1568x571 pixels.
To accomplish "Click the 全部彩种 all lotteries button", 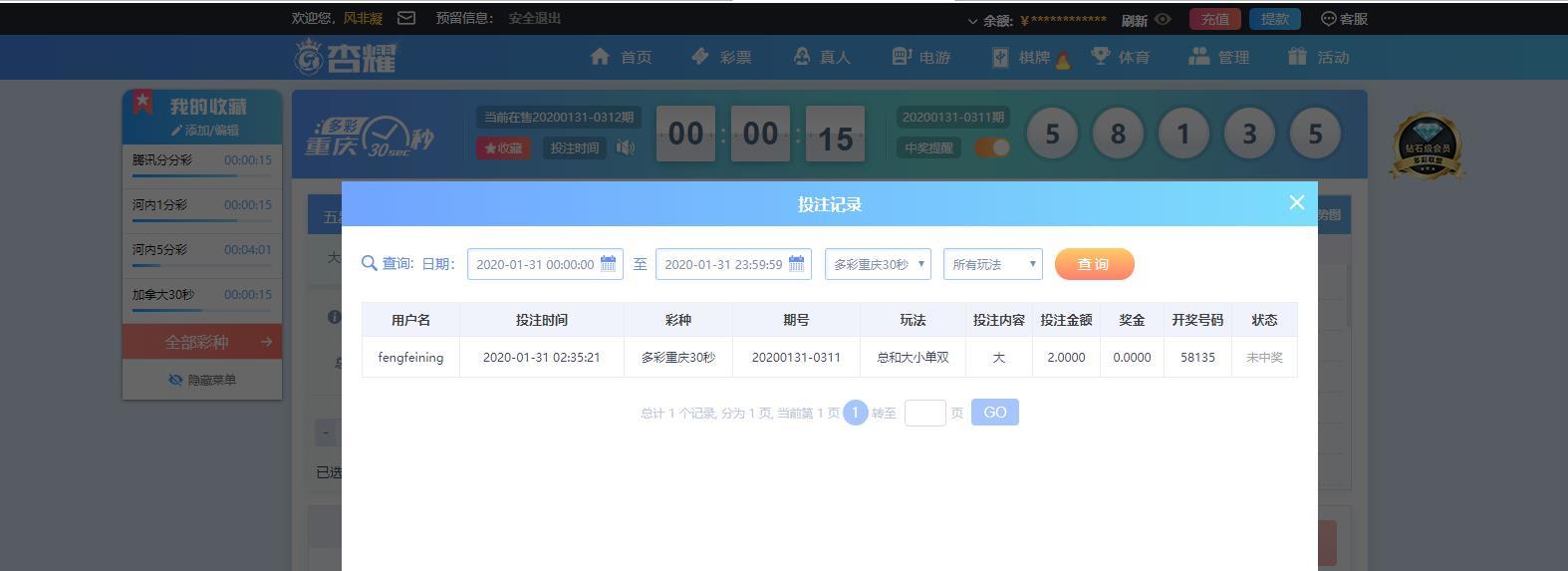I will pyautogui.click(x=202, y=342).
